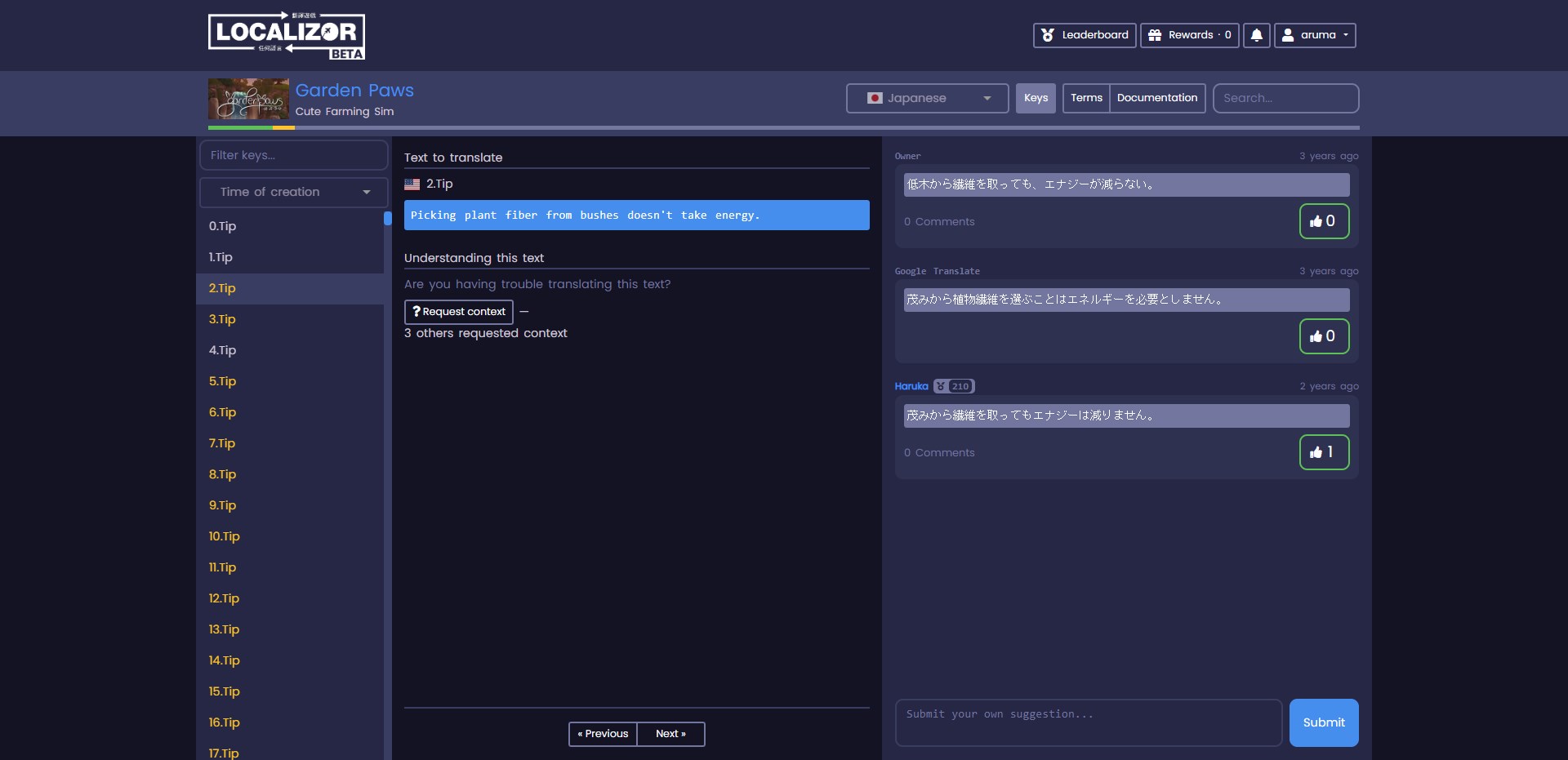Go to the Next key
This screenshot has width=1568, height=760.
670,734
